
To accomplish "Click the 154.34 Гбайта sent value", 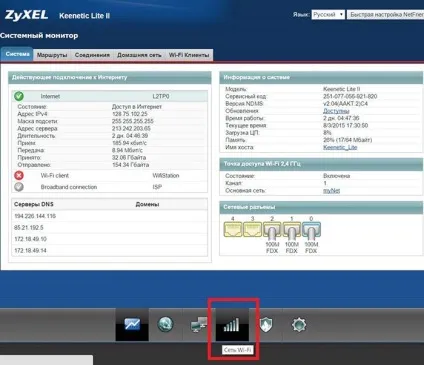I will pyautogui.click(x=130, y=165).
